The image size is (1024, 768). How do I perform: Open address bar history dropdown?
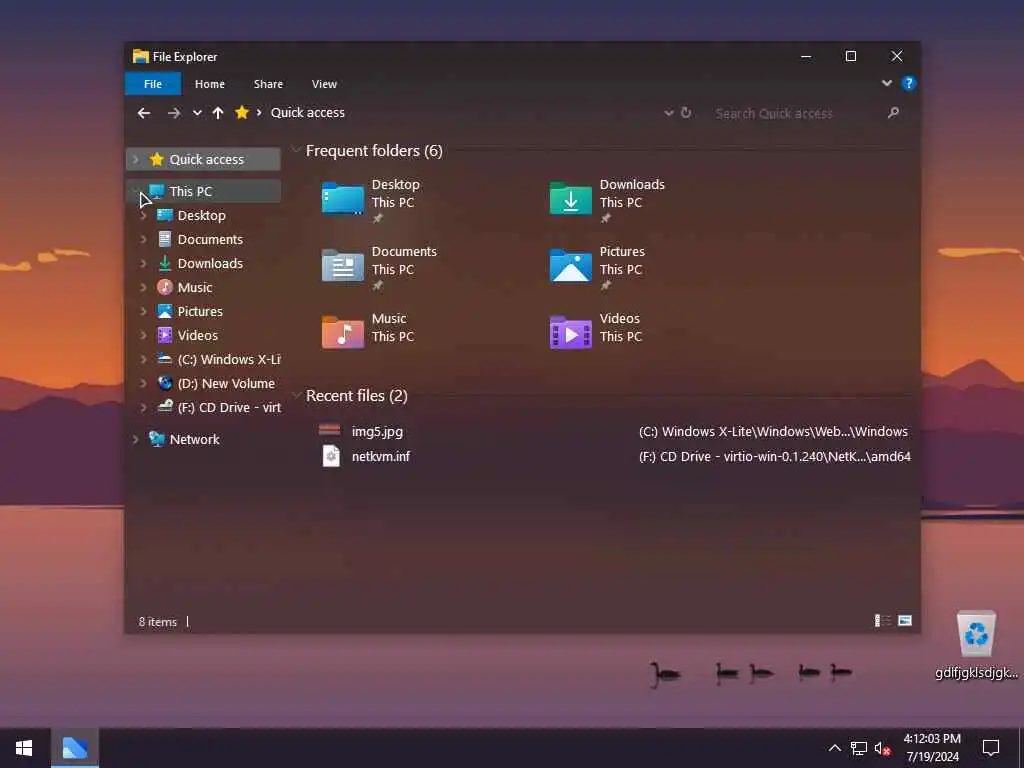[669, 113]
